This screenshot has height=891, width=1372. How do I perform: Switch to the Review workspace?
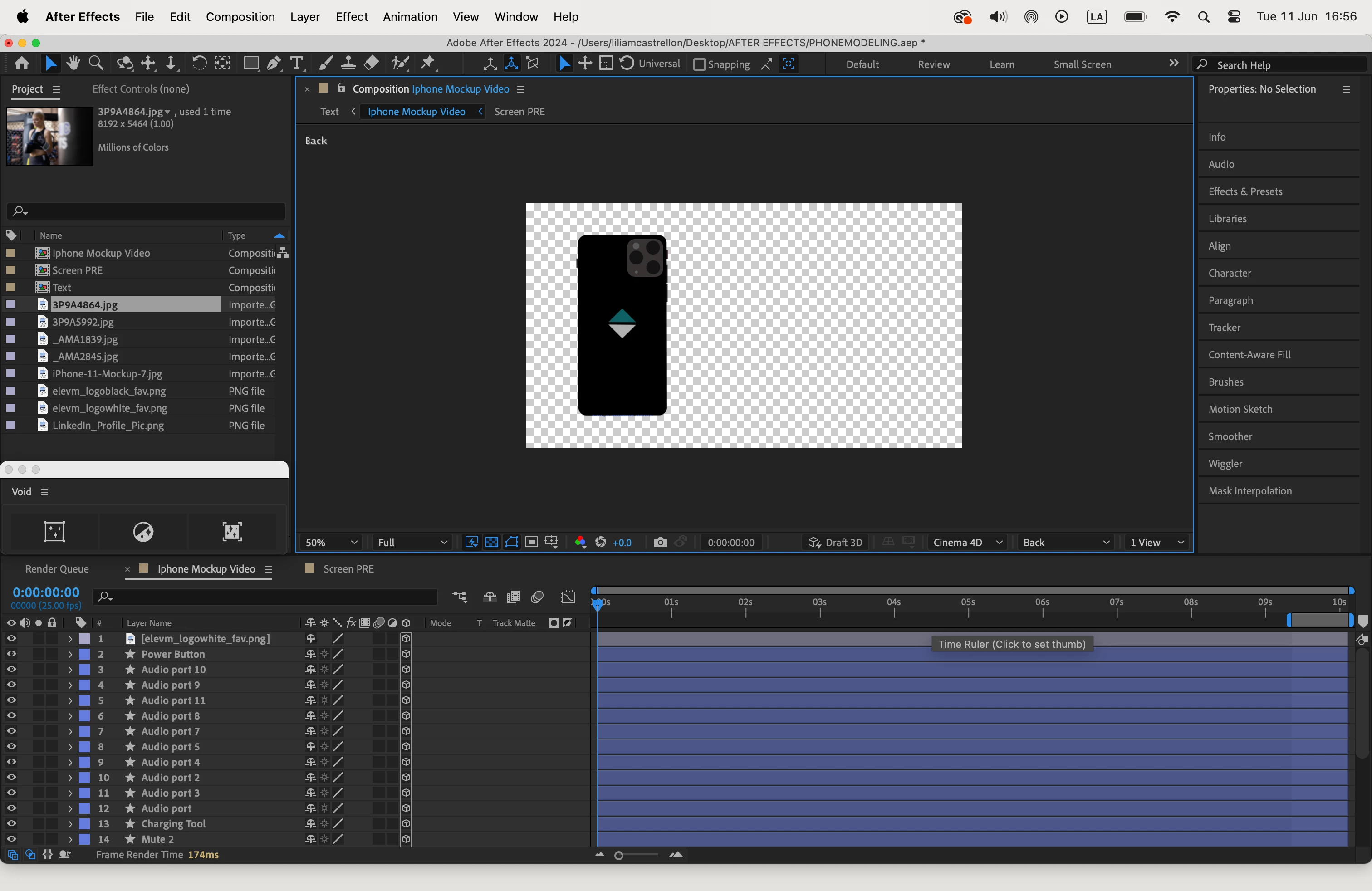[x=933, y=64]
